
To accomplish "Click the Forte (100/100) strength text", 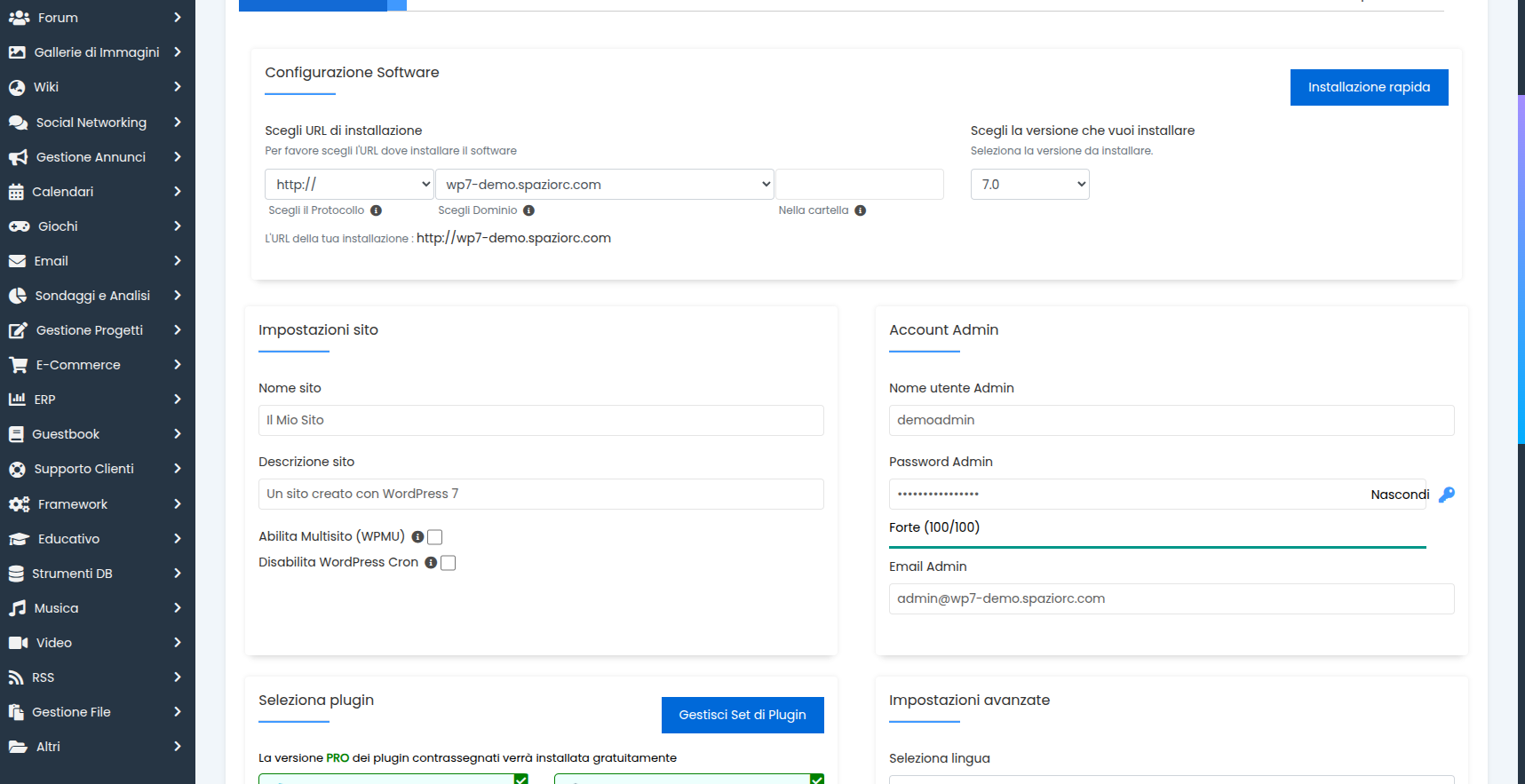I will pos(934,527).
